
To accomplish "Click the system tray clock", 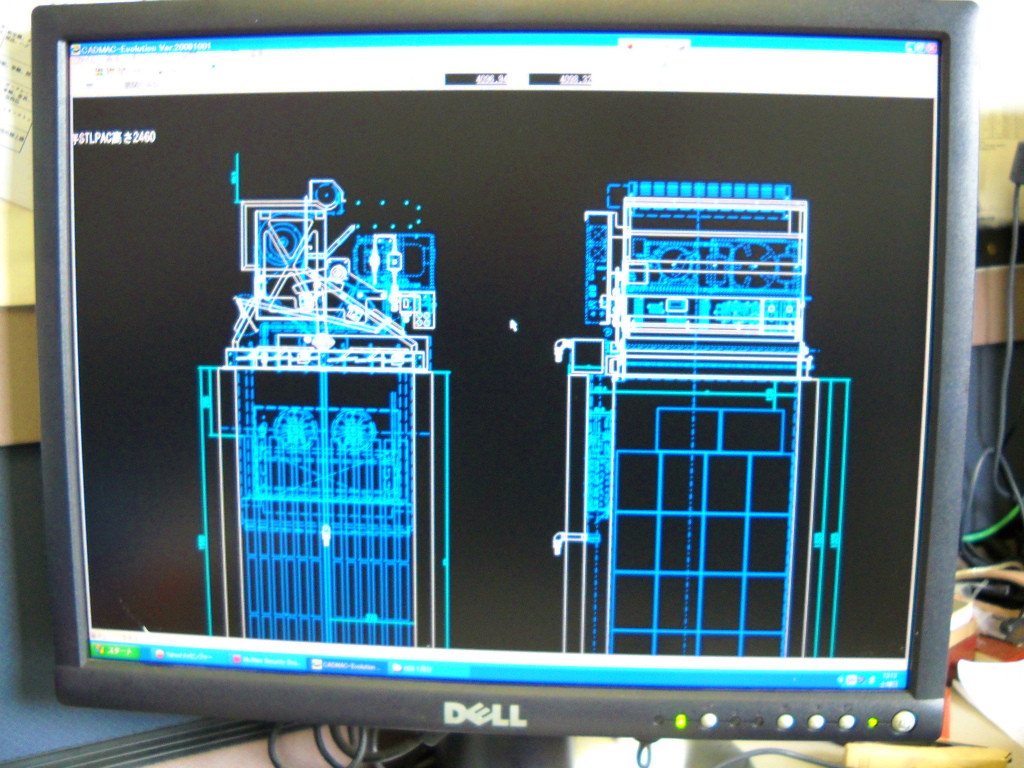I will [889, 680].
